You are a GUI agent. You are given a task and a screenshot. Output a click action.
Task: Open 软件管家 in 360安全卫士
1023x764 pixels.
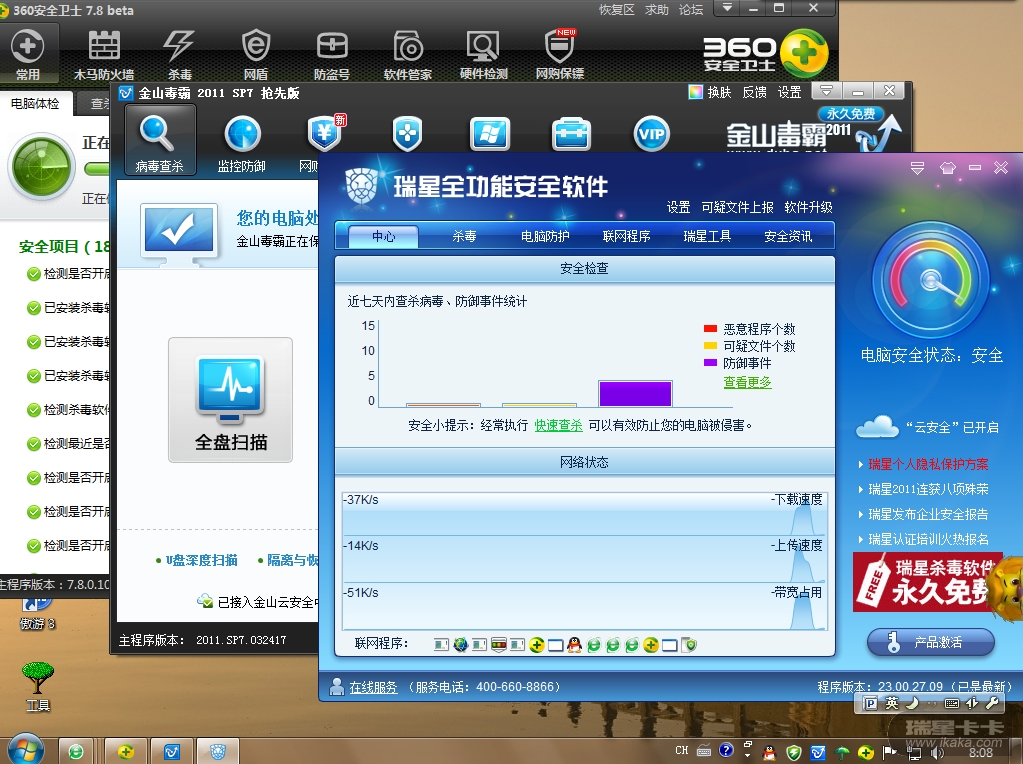point(408,54)
